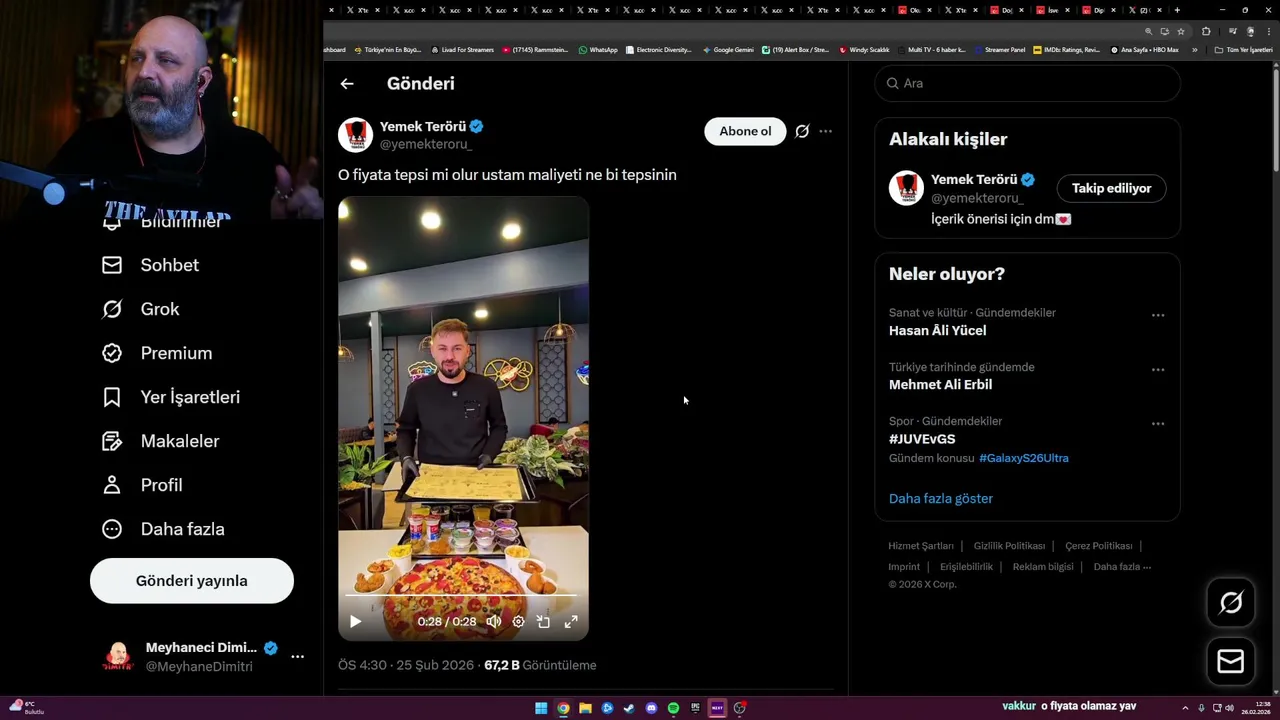Click @yemekteroru_ handle under post author
1280x720 pixels.
point(426,144)
